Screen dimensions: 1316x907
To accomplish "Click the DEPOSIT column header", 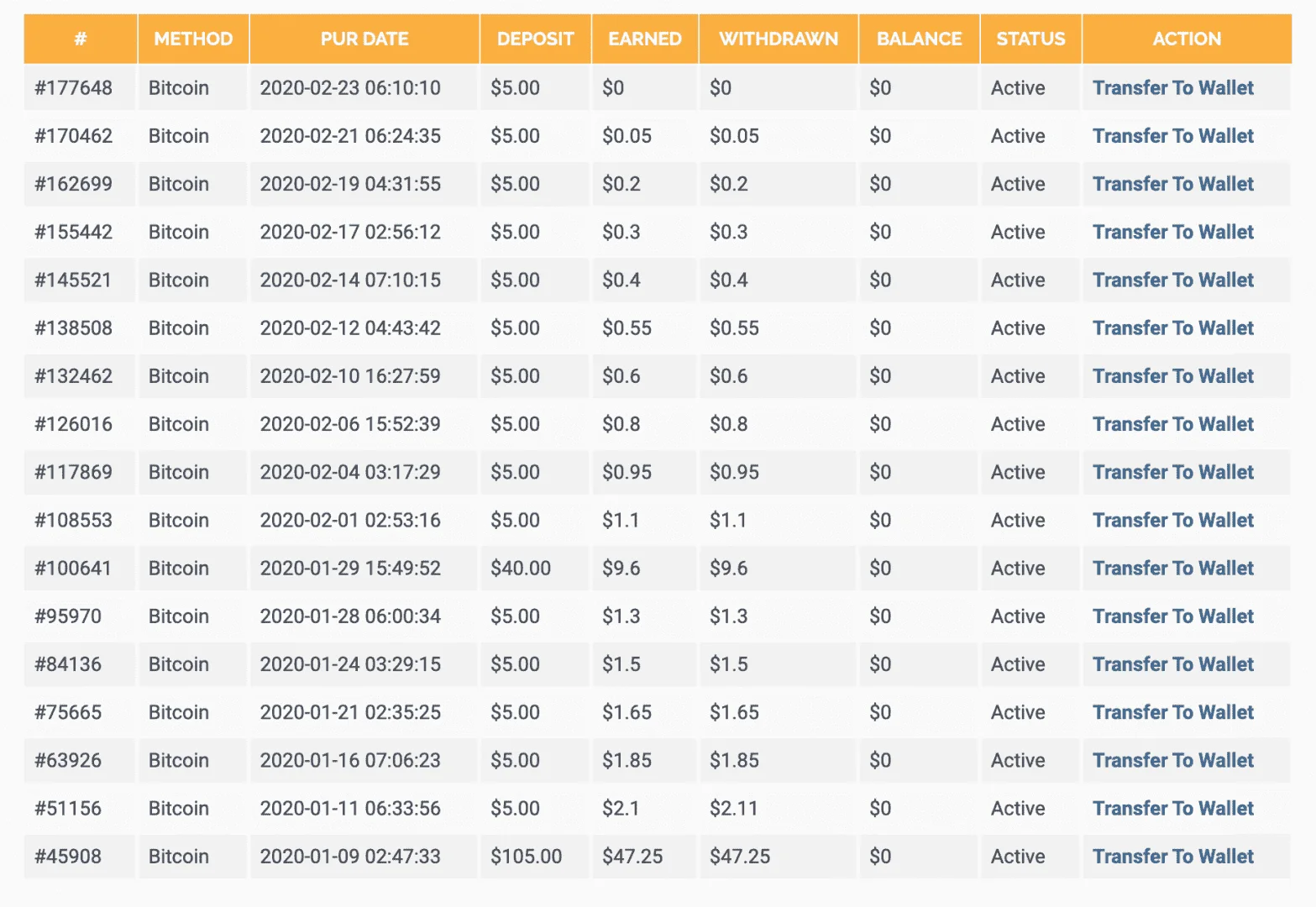I will [535, 39].
